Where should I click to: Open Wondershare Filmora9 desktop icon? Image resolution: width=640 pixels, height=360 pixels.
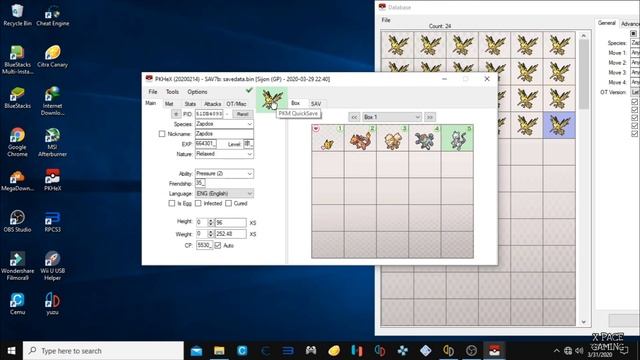point(17,266)
